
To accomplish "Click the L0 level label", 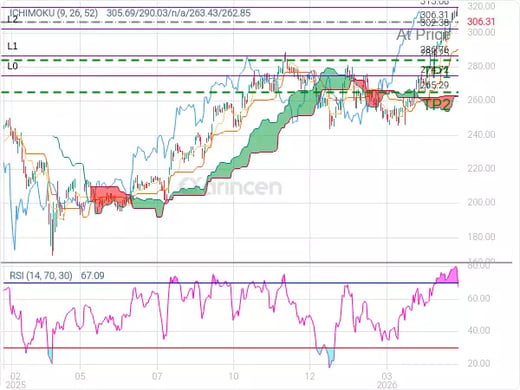I will pos(12,66).
